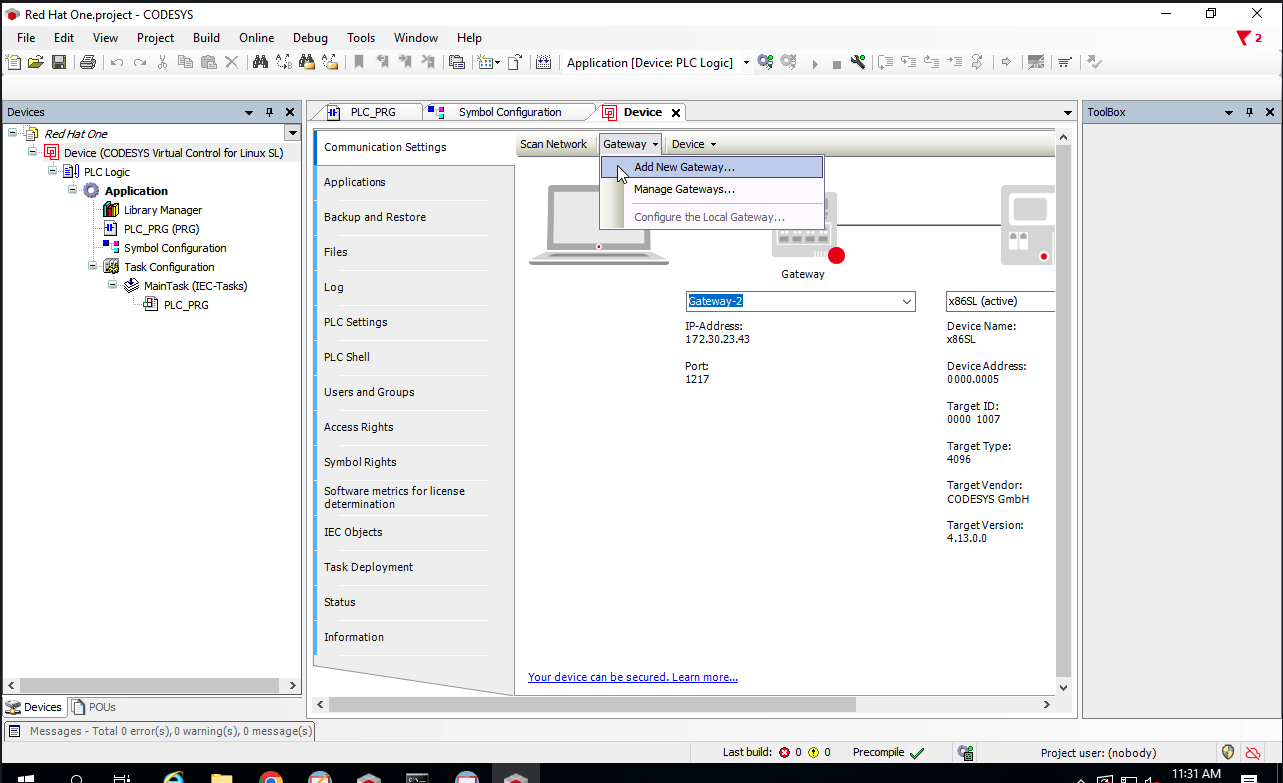Open File Explorer from the taskbar

221,777
